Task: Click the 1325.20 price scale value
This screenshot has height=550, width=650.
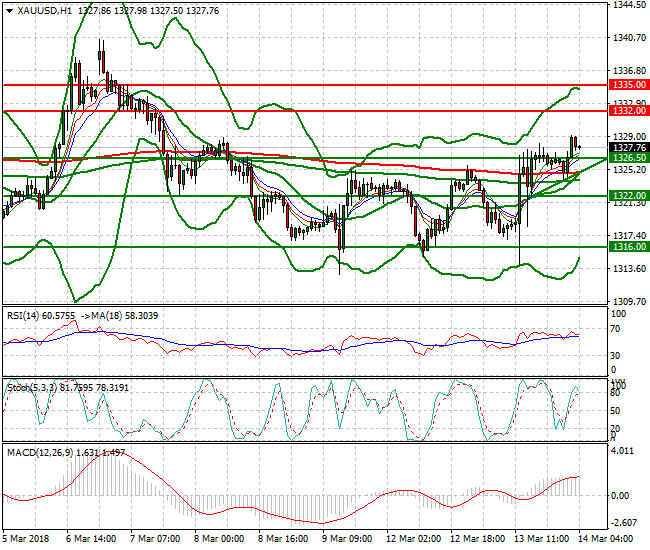Action: tap(629, 170)
